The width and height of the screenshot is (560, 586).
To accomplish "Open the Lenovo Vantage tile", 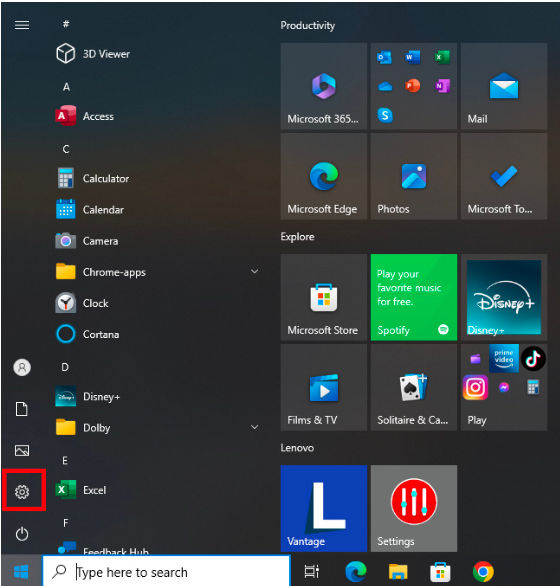I will 324,509.
